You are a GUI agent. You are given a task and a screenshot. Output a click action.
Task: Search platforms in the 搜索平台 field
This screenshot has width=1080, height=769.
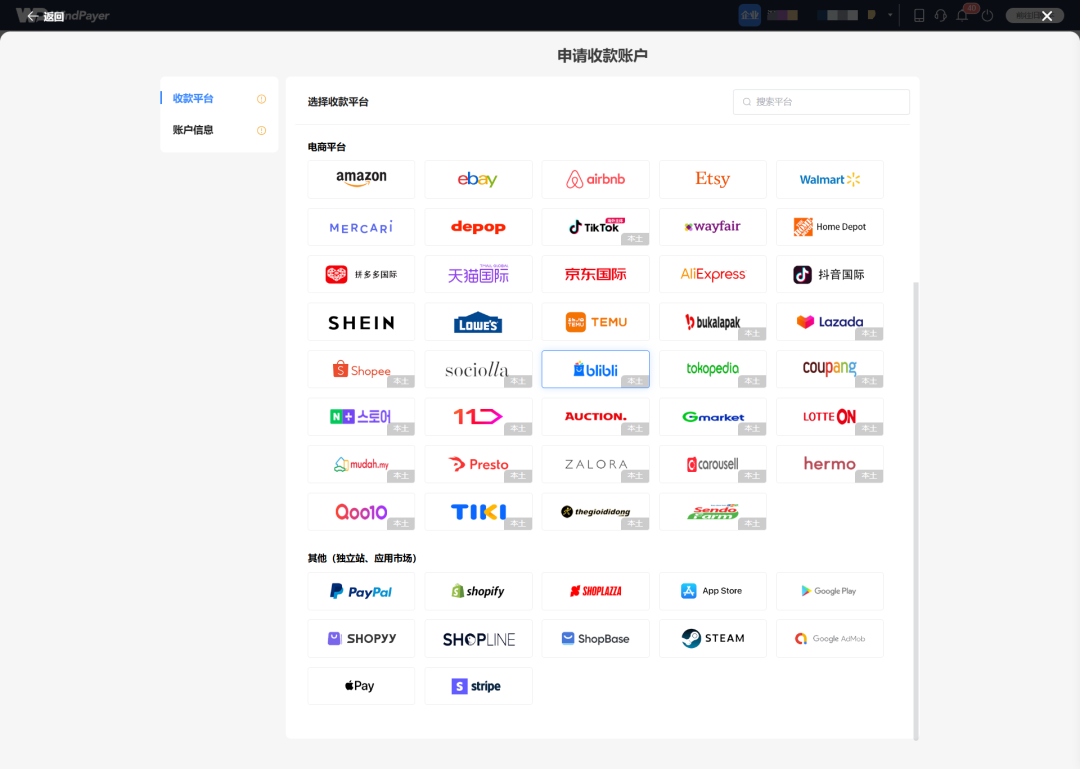click(x=821, y=102)
